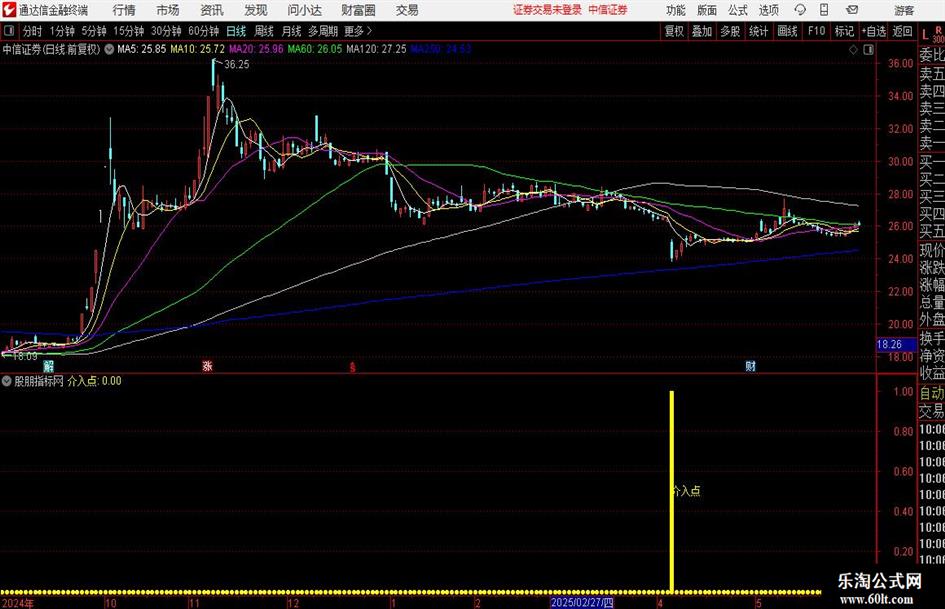Click the 2025/02/27/四 date label
Screen dimensions: 945x609
point(582,603)
